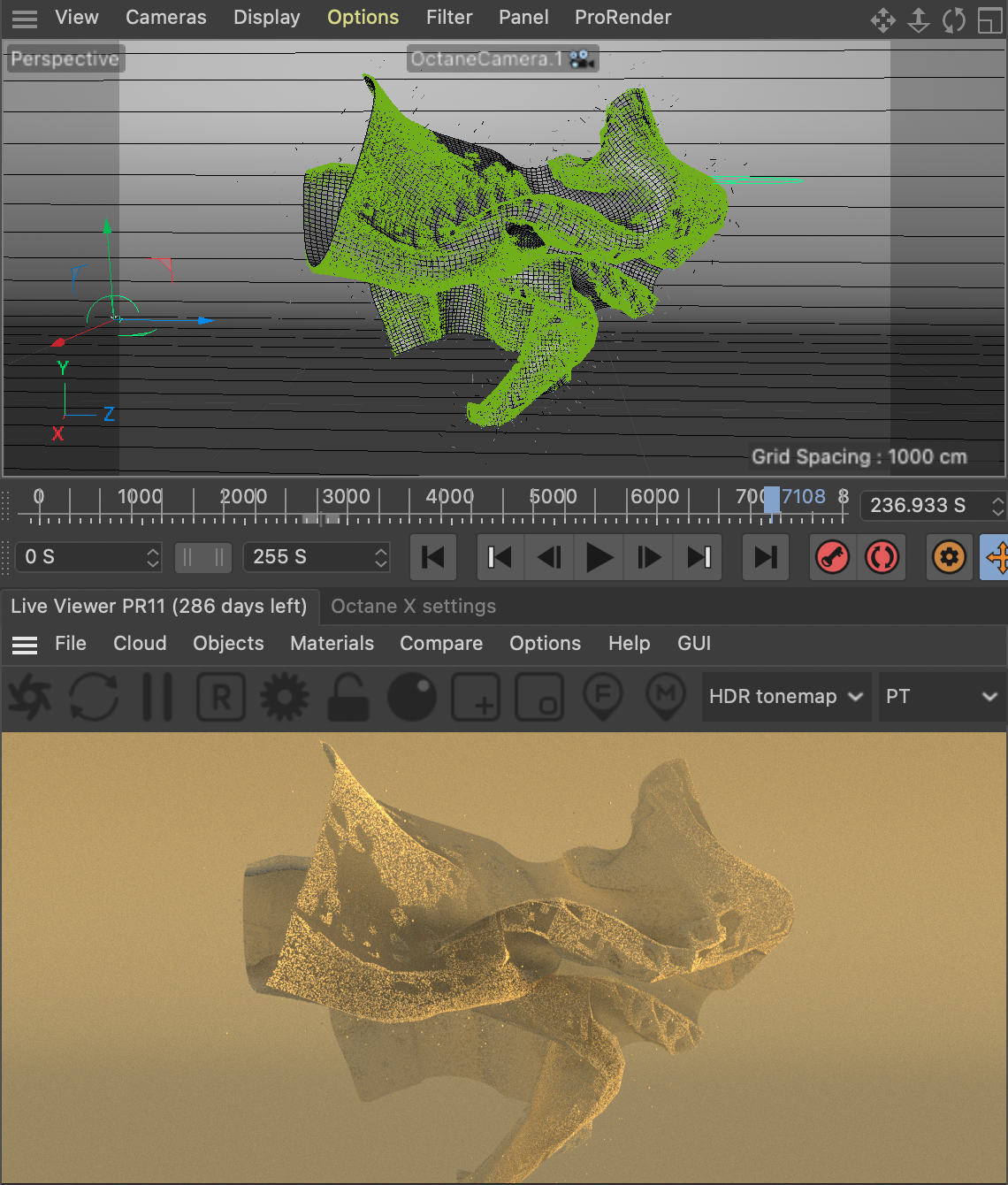The height and width of the screenshot is (1185, 1008).
Task: Open the View menu
Action: (77, 18)
